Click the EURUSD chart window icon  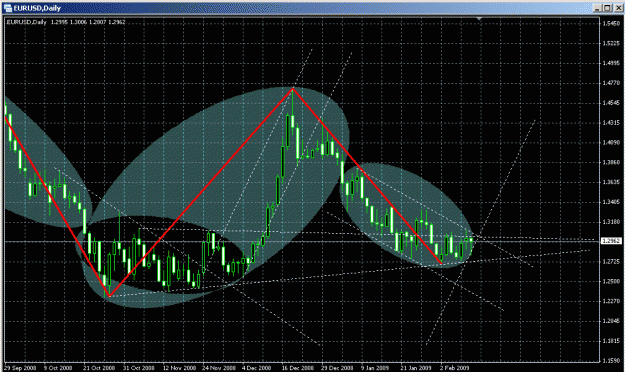8,8
